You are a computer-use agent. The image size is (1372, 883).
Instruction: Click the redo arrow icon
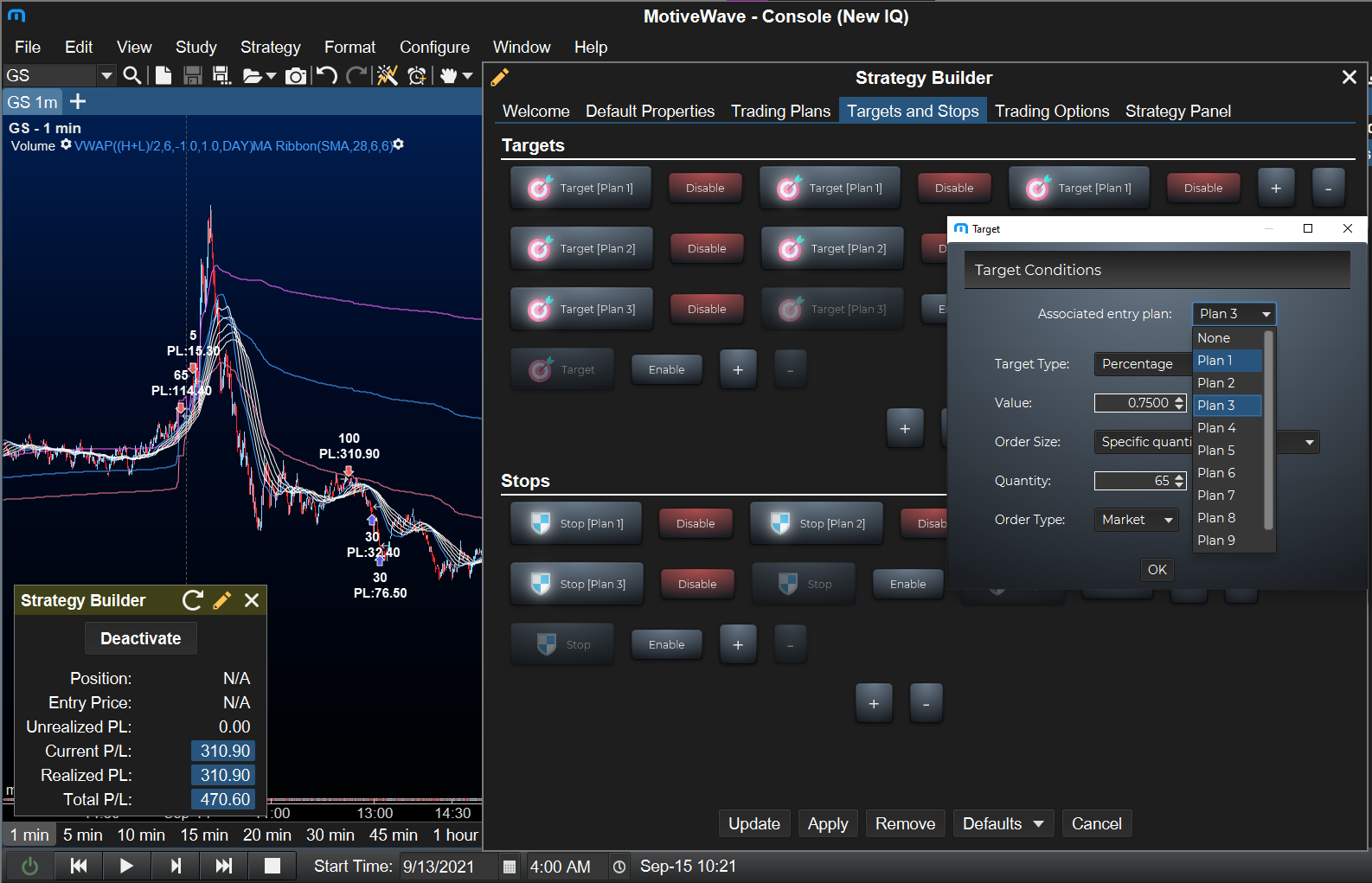pyautogui.click(x=356, y=75)
